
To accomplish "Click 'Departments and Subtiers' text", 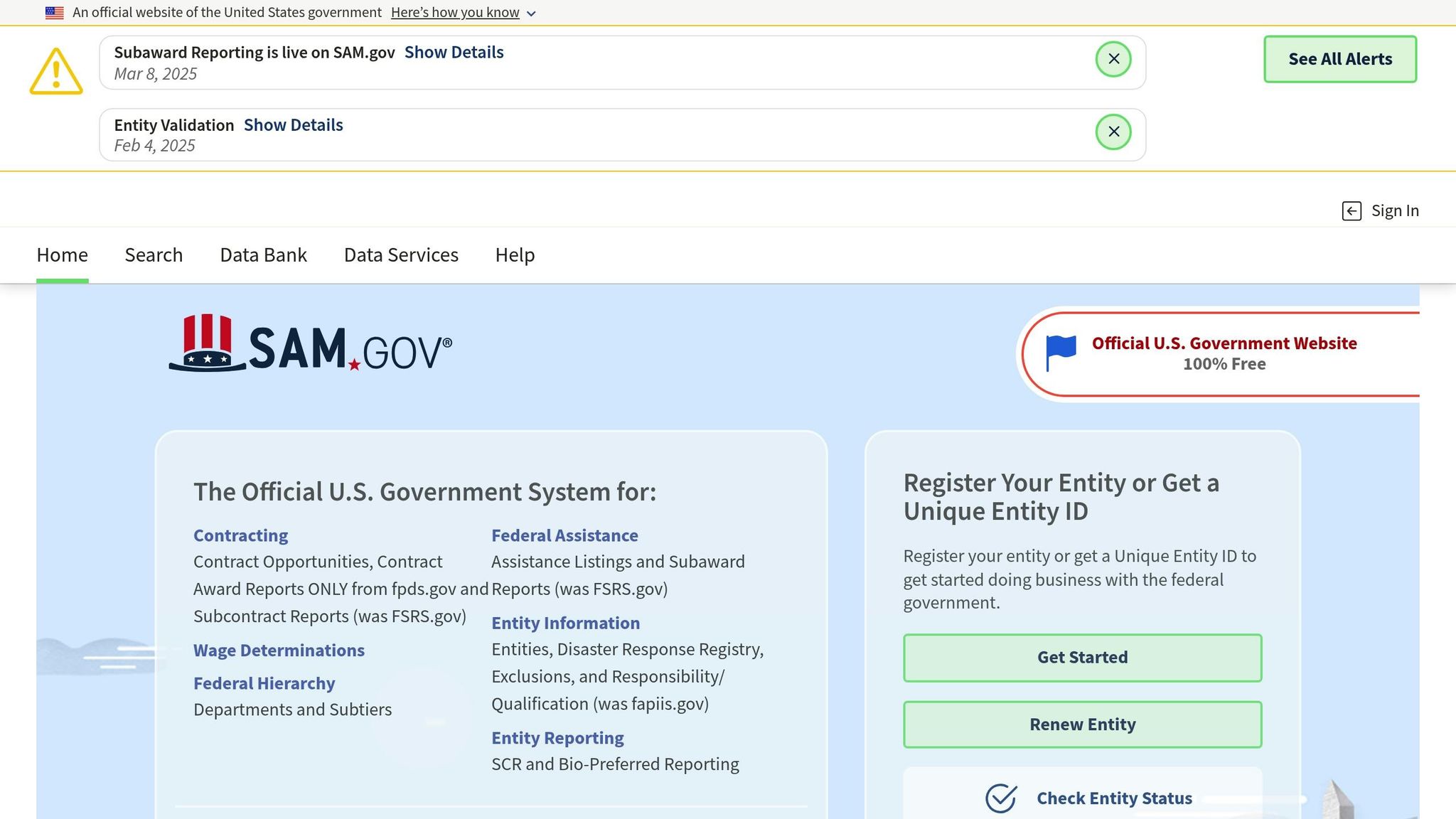I will (x=292, y=710).
